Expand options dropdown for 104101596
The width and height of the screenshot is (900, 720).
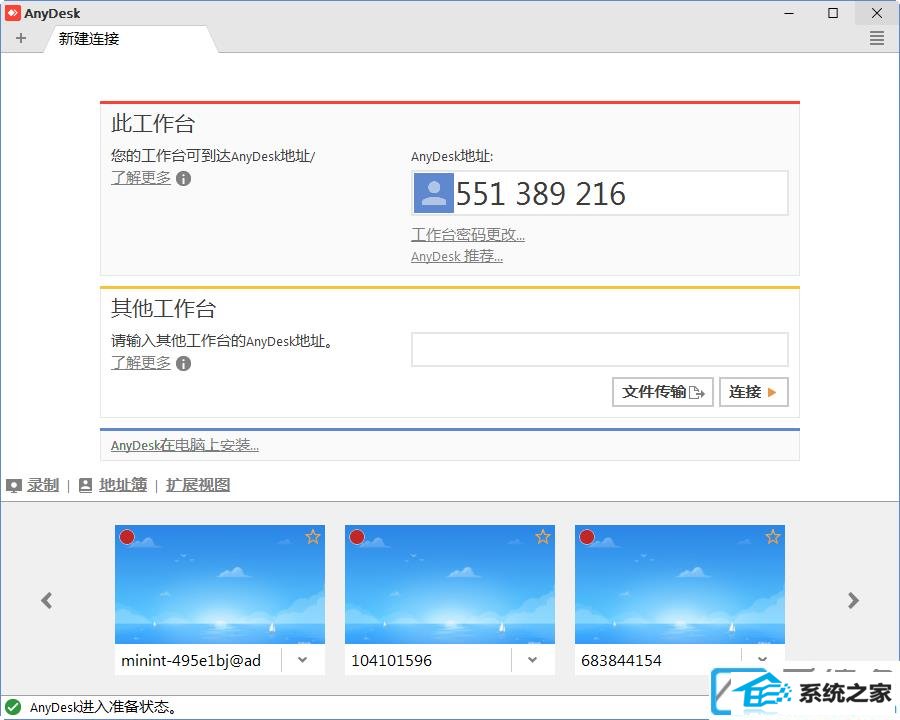click(x=533, y=660)
